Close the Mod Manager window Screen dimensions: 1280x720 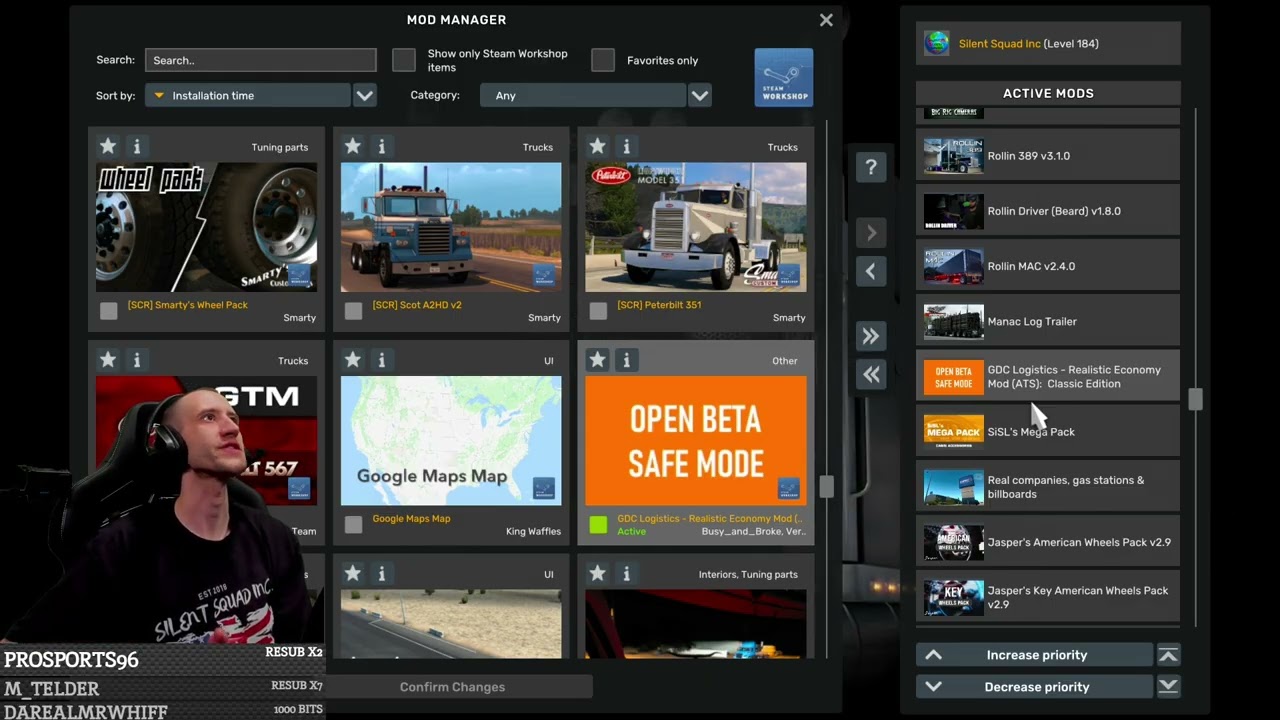(826, 20)
